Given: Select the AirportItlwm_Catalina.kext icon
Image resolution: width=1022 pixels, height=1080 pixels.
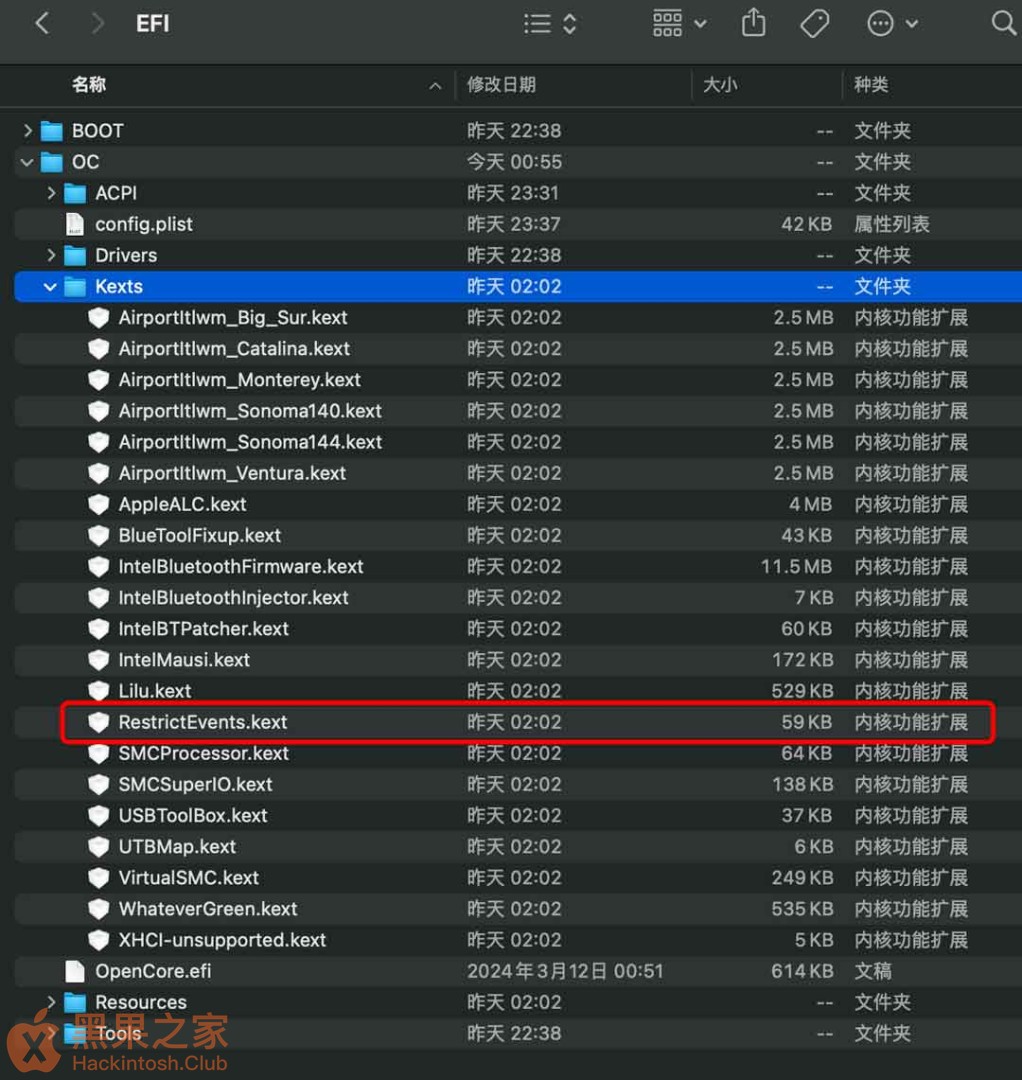Looking at the screenshot, I should click(98, 349).
